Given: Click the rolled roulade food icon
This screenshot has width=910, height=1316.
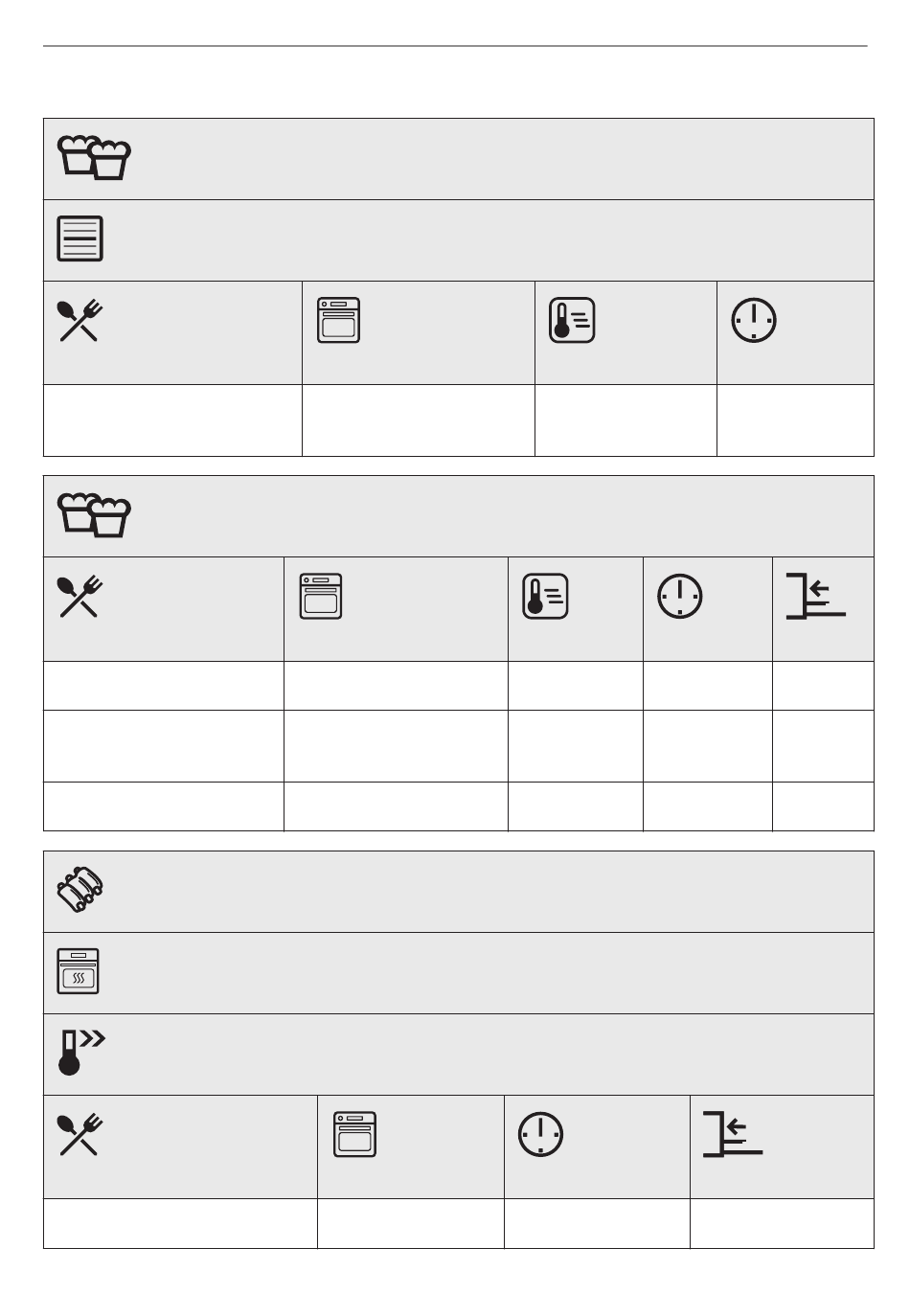Looking at the screenshot, I should (x=80, y=891).
